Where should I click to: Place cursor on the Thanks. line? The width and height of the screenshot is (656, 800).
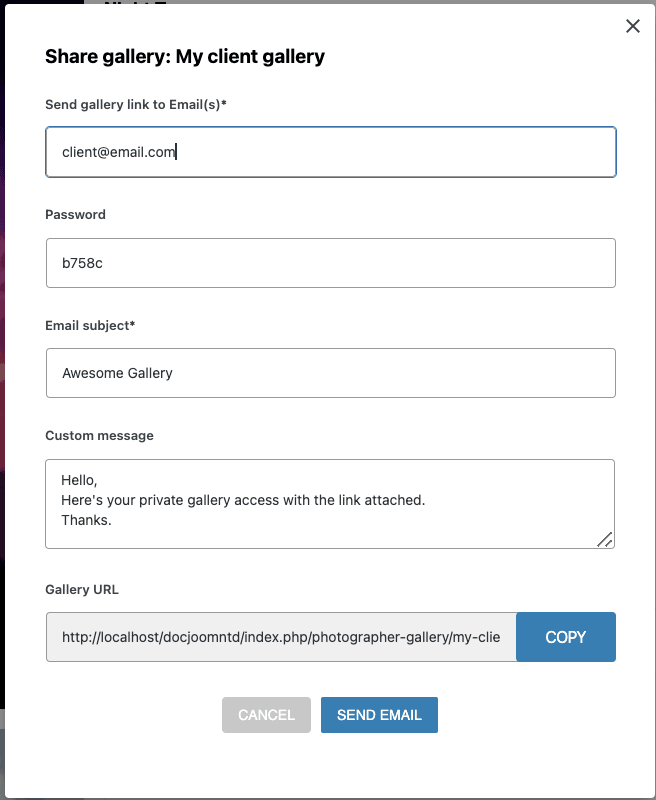(86, 520)
